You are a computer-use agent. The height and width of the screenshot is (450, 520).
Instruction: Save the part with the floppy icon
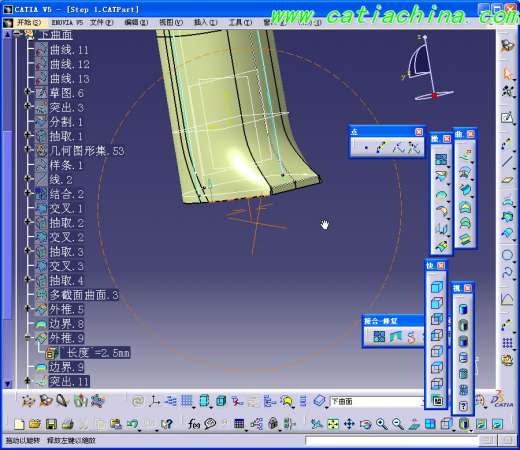tap(51, 424)
